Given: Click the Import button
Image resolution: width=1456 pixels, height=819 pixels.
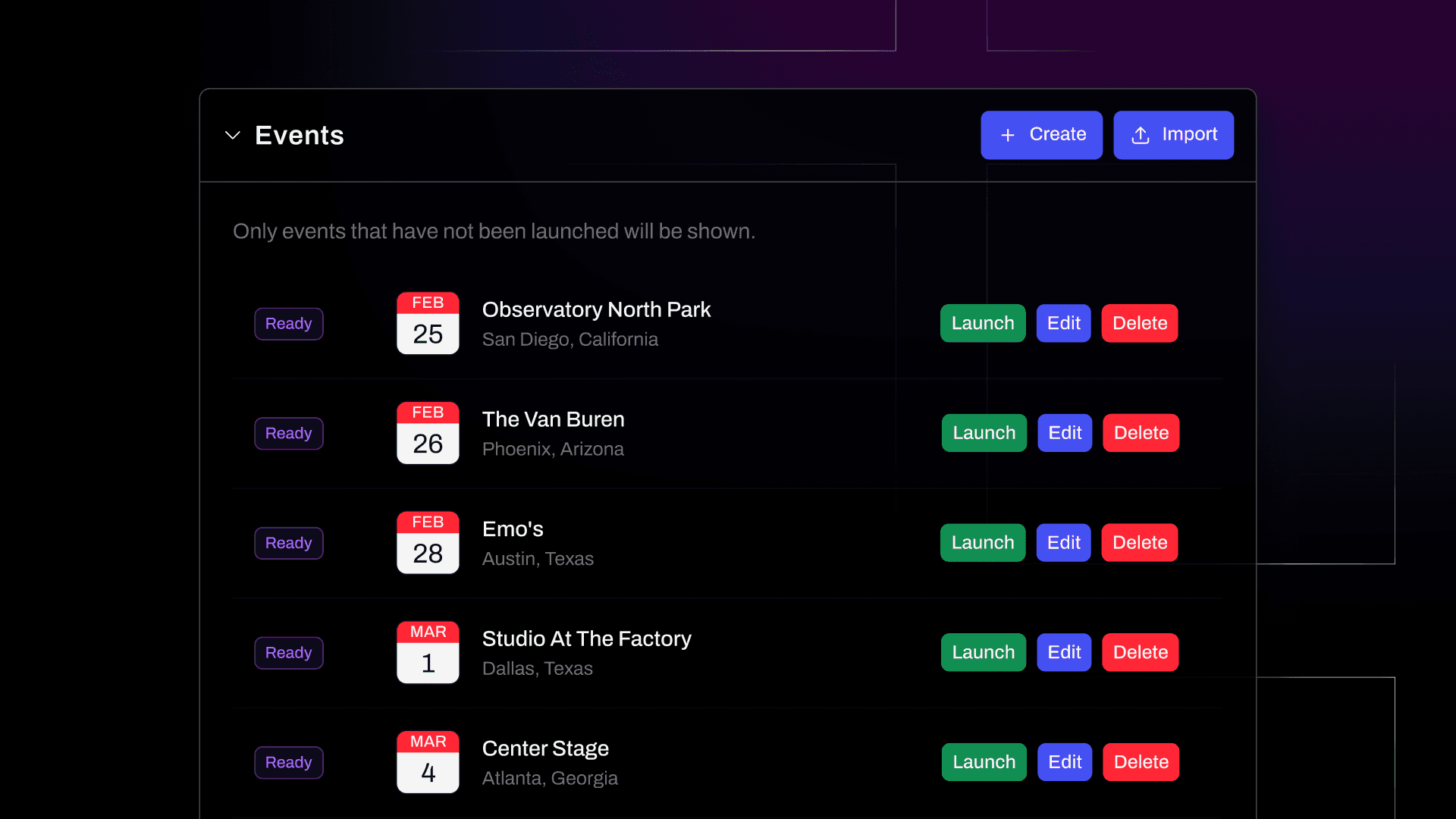Looking at the screenshot, I should (1173, 135).
